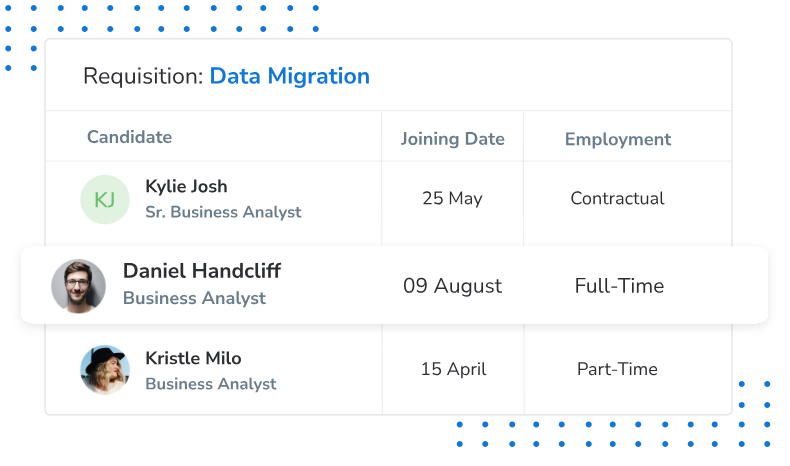Click the KJ initials avatar
Screen dimensions: 790x466
(105, 199)
